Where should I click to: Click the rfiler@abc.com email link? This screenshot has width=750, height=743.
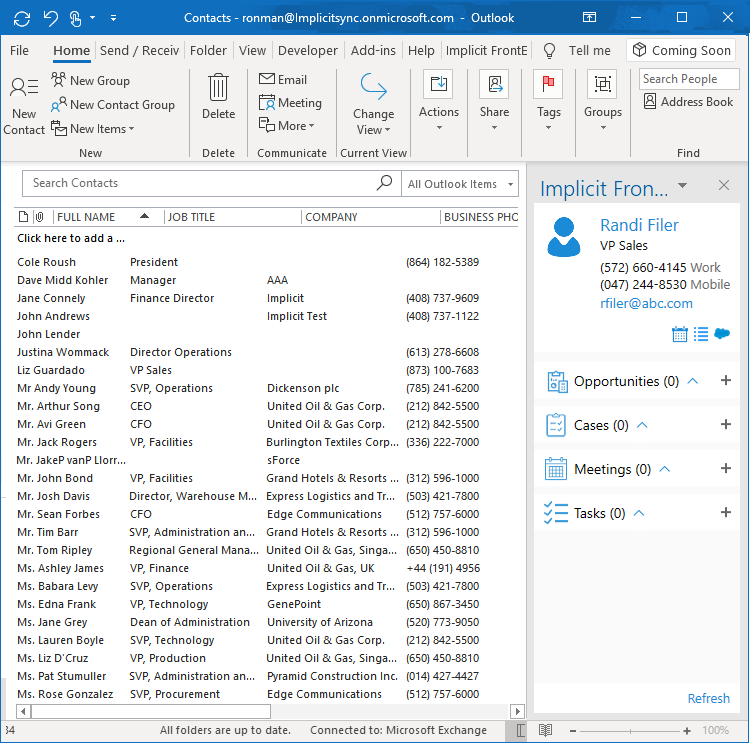[x=646, y=303]
